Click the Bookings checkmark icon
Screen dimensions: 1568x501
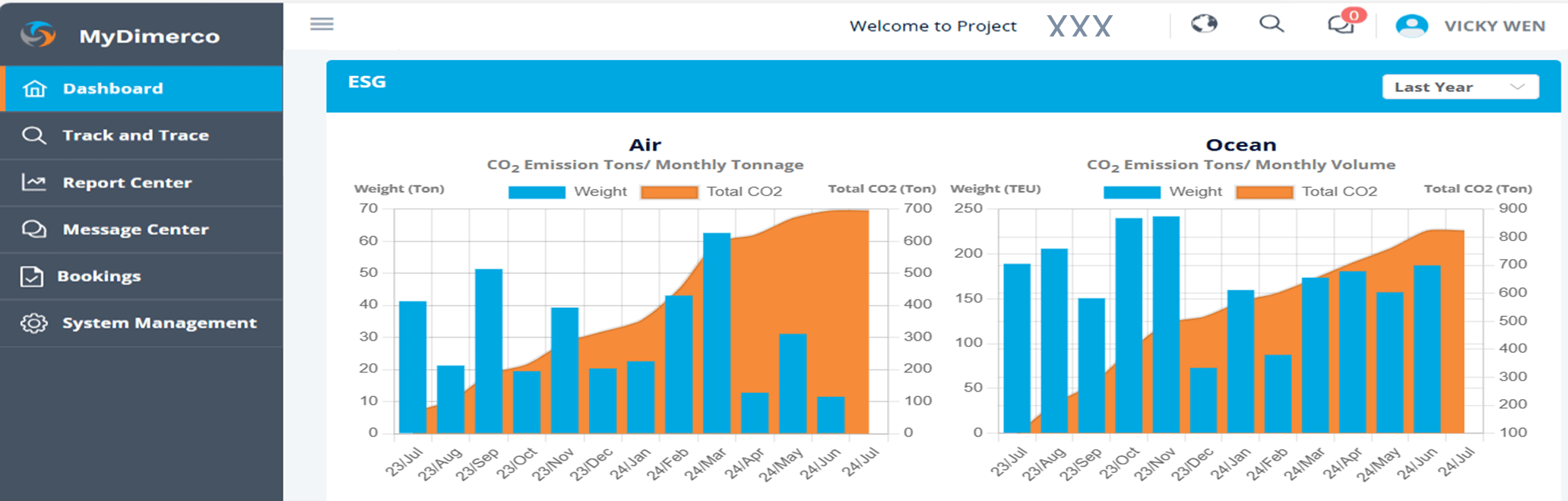(x=32, y=277)
